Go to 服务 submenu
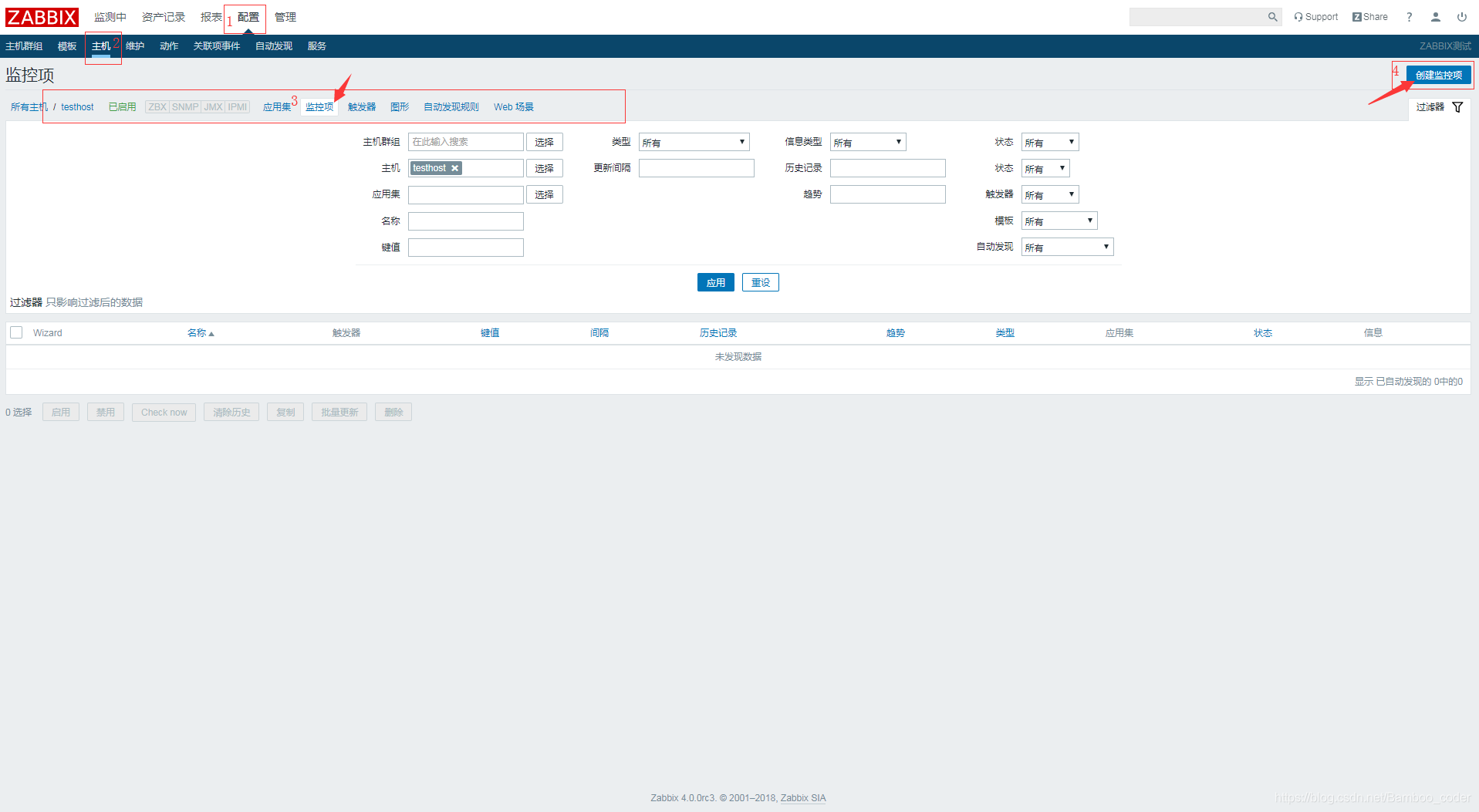1479x812 pixels. 317,46
